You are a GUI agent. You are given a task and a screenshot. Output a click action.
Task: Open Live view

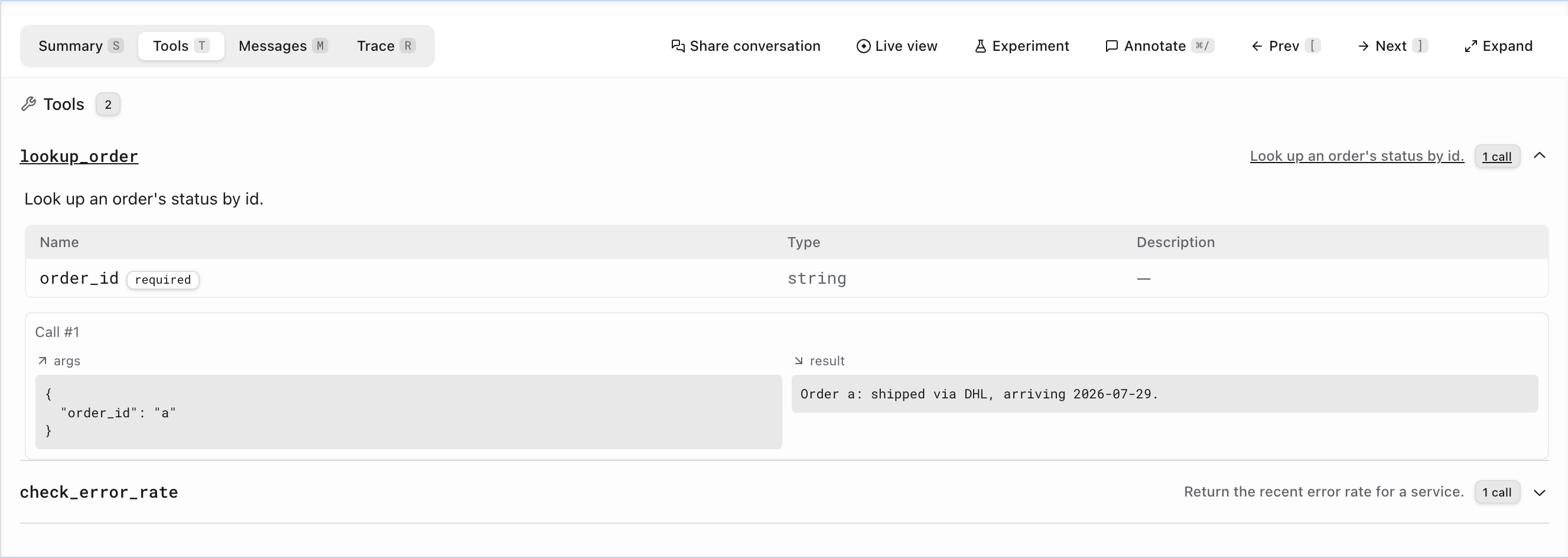click(x=897, y=46)
